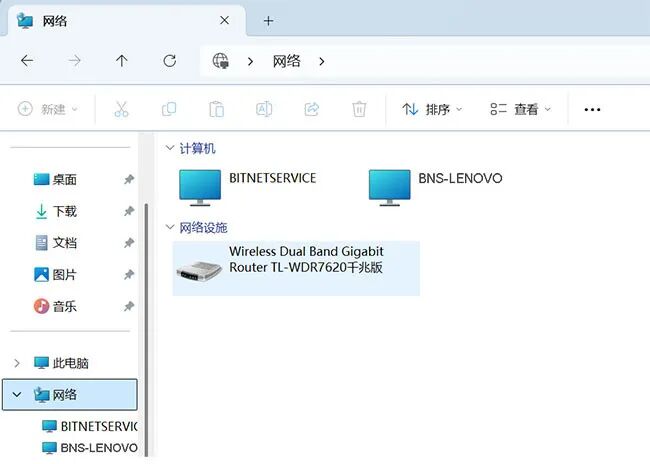Collapse the 网络设施 group
The image size is (650, 464).
(170, 227)
